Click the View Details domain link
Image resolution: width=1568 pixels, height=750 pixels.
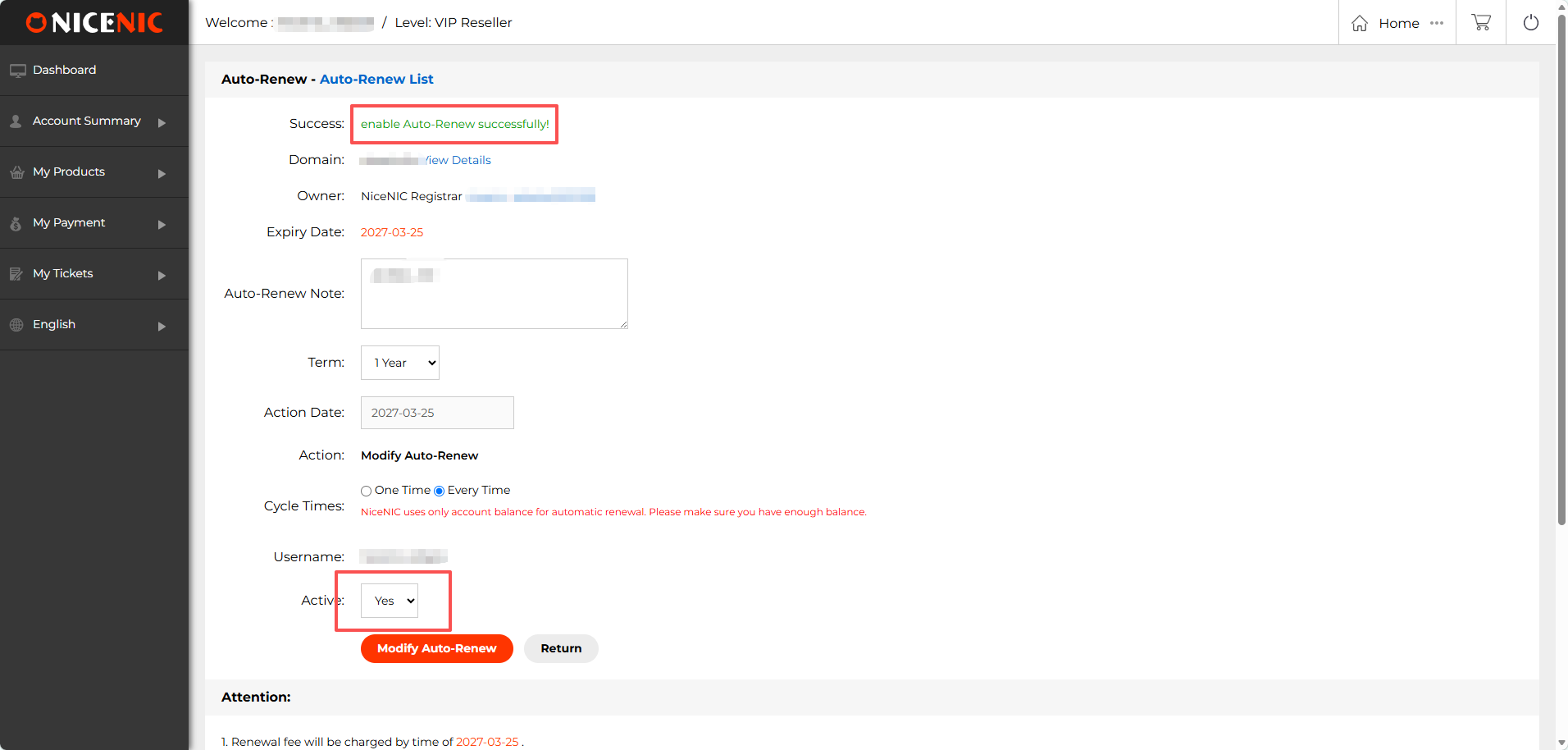coord(458,160)
